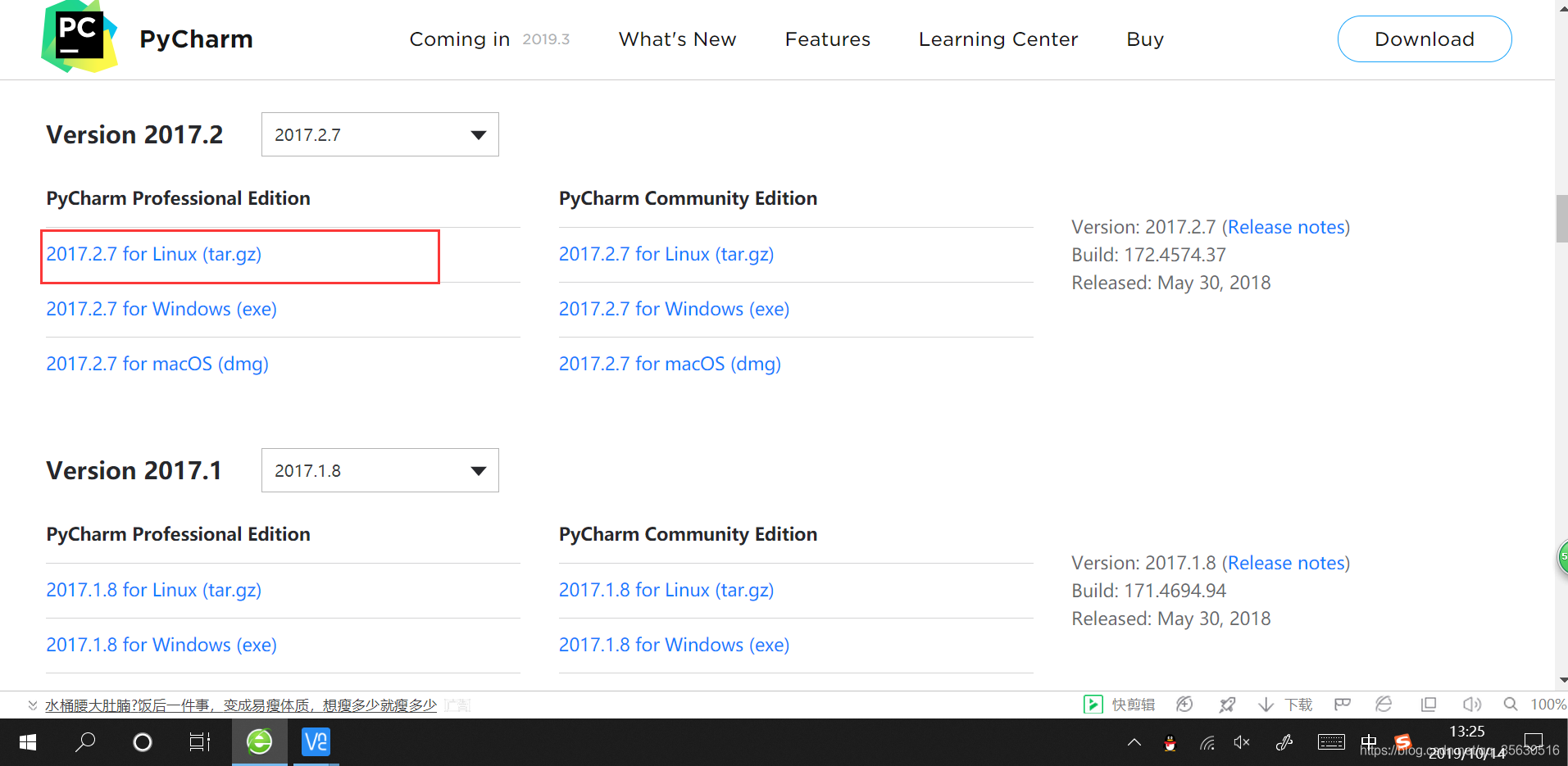Download Community 2017.2.7 for Windows (exe)
1568x766 pixels.
pos(674,310)
